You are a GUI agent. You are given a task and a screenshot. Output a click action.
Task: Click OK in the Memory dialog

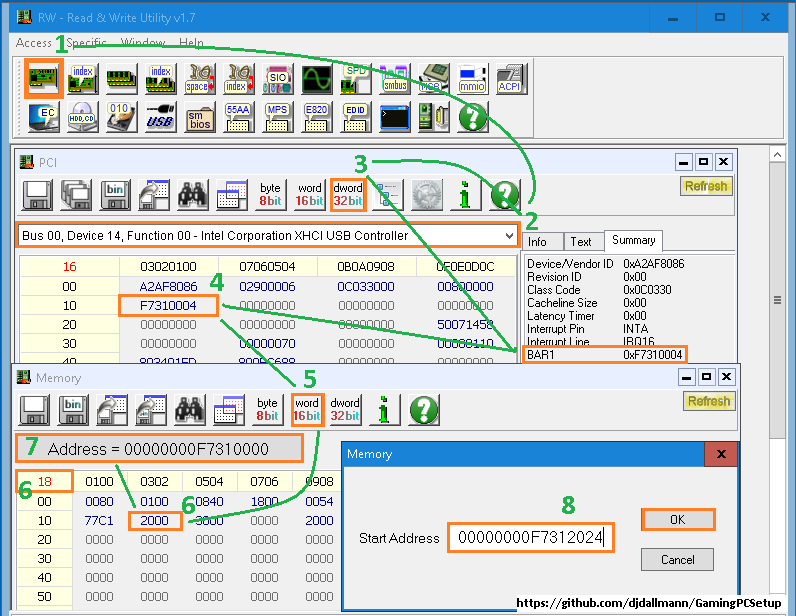[x=677, y=520]
